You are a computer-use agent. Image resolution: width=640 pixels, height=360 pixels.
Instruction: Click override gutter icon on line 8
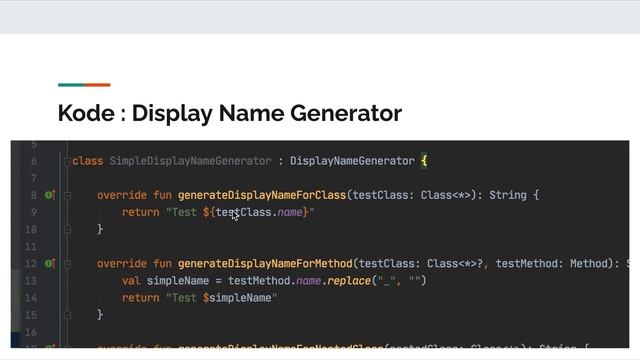tap(49, 195)
